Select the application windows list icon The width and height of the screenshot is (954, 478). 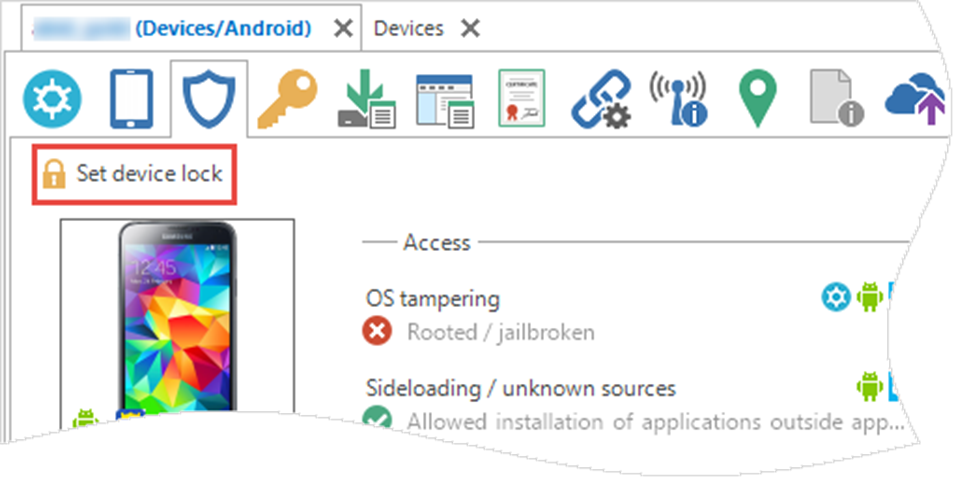click(444, 100)
